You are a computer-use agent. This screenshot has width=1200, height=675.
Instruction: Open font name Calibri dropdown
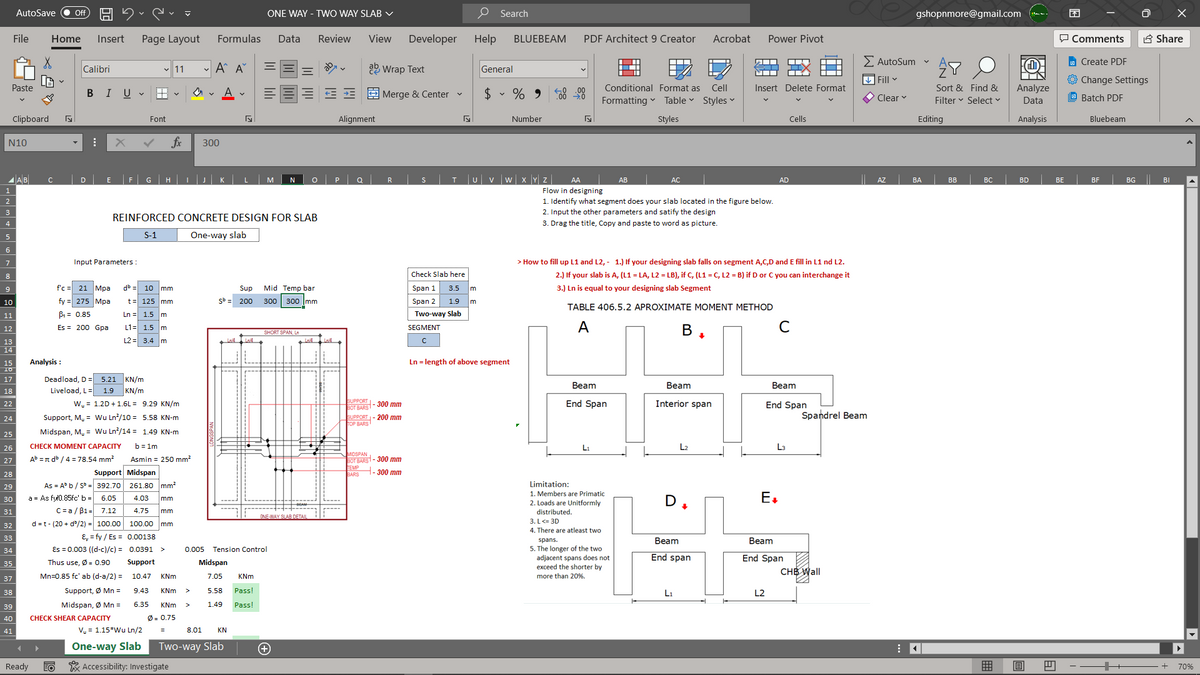pyautogui.click(x=166, y=69)
